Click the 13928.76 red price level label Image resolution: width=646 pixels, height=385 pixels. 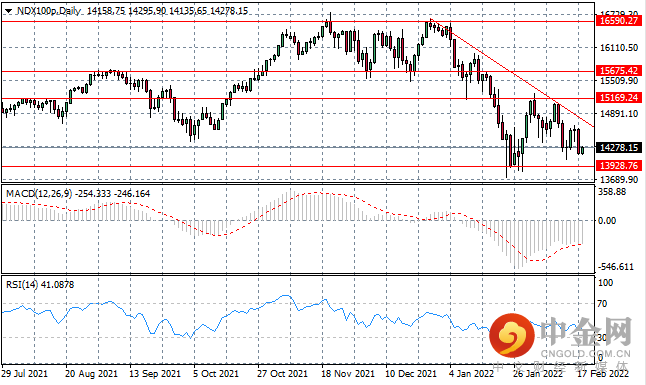618,166
